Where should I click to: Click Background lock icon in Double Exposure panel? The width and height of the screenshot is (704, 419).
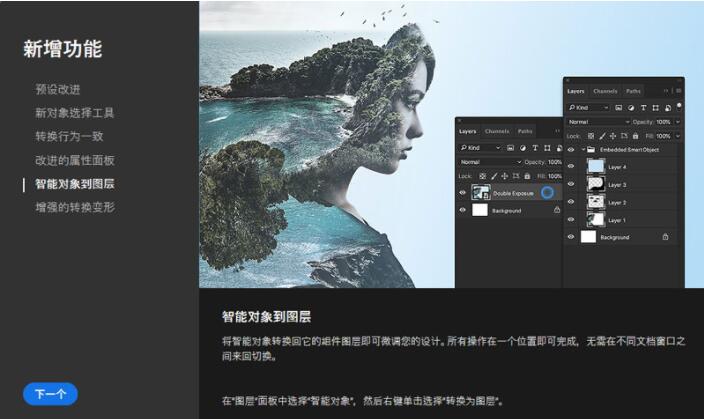tap(557, 210)
